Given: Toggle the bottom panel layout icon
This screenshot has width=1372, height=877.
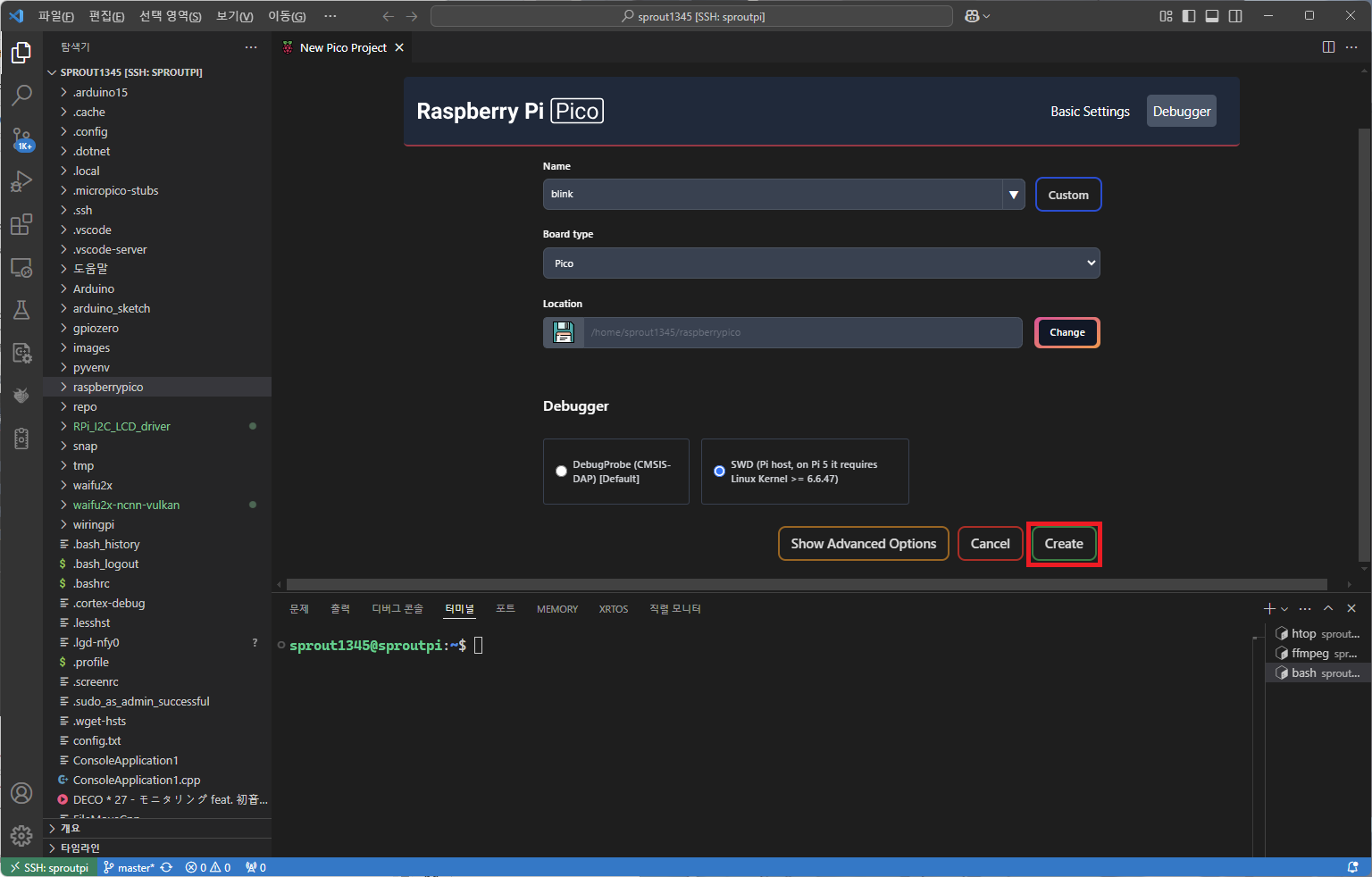Looking at the screenshot, I should click(x=1212, y=16).
